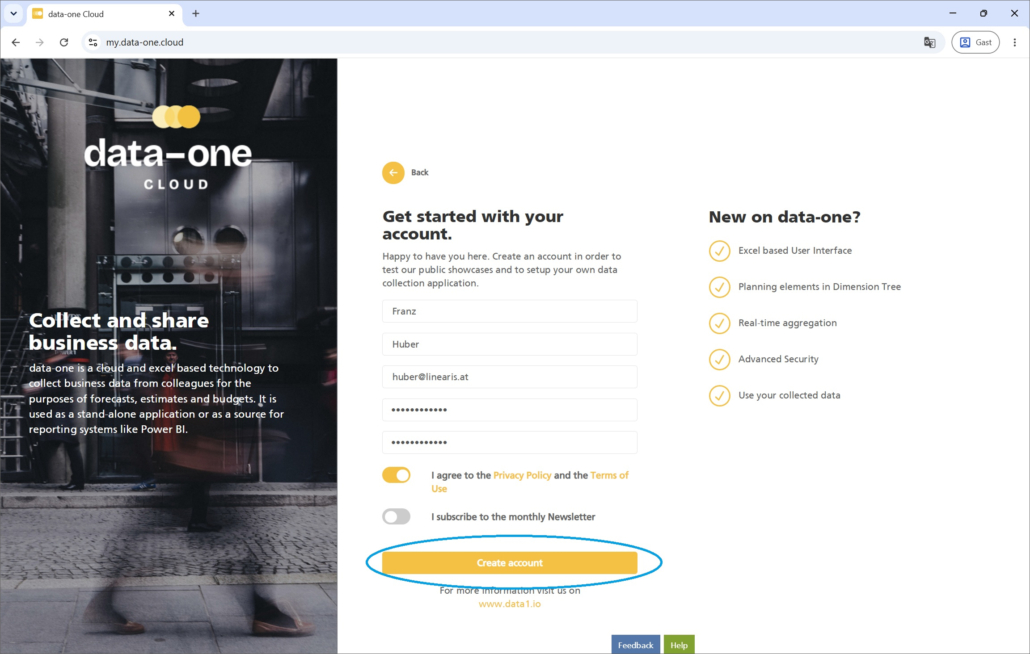Click the checkmark icon next to Advanced Security
Image resolution: width=1030 pixels, height=654 pixels.
pyautogui.click(x=719, y=359)
